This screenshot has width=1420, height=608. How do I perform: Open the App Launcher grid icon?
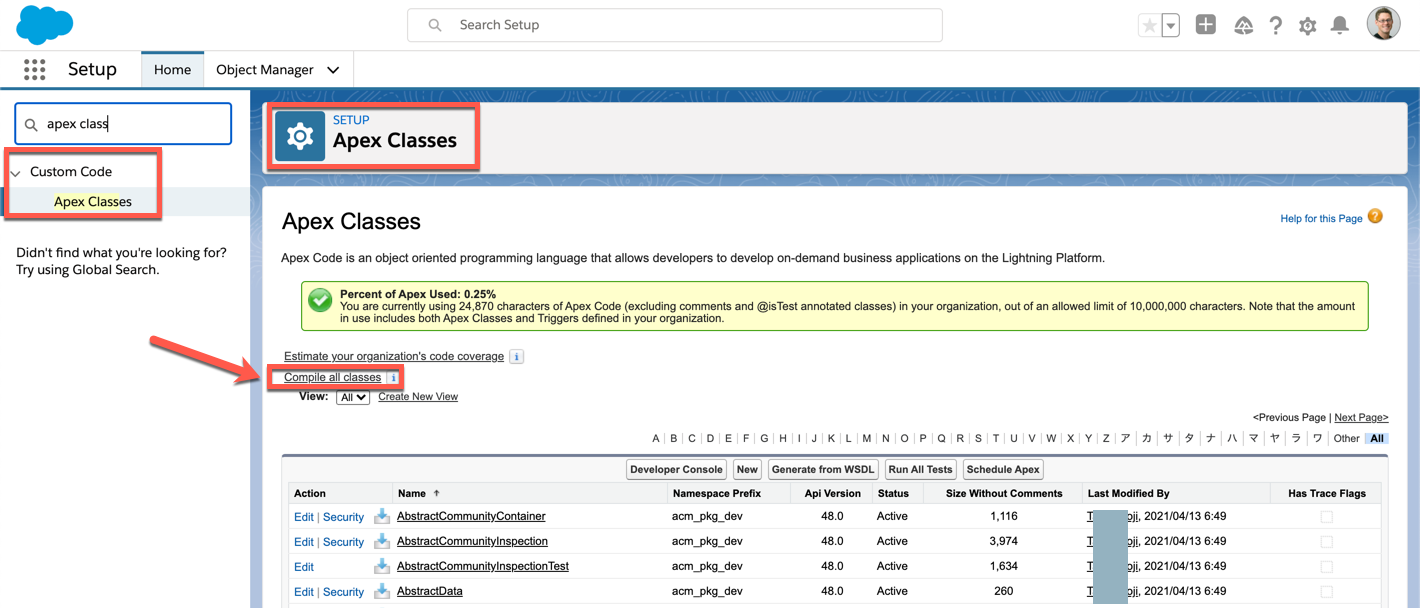pyautogui.click(x=35, y=69)
